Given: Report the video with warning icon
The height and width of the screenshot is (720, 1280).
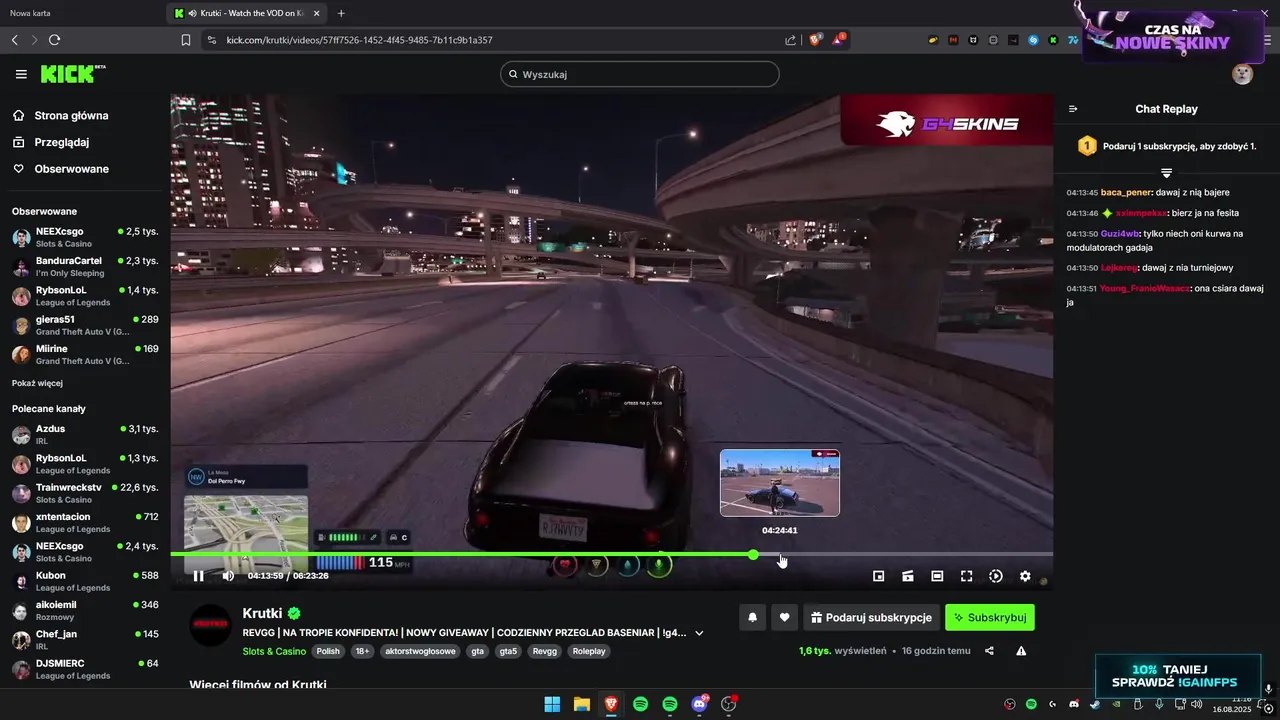Looking at the screenshot, I should [x=1021, y=651].
